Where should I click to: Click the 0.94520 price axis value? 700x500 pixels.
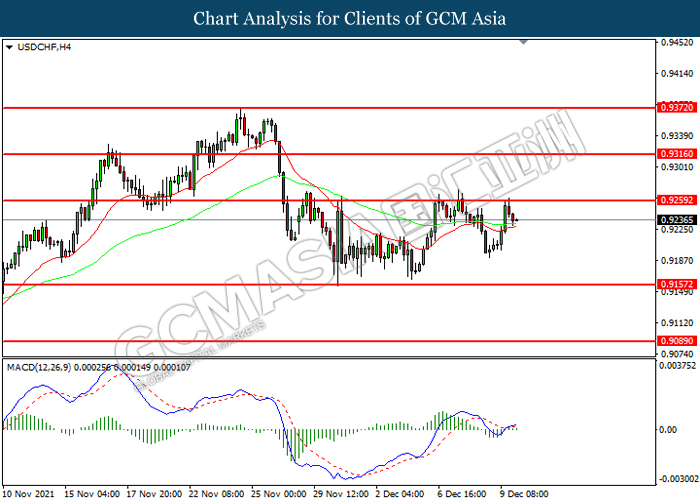click(x=677, y=43)
